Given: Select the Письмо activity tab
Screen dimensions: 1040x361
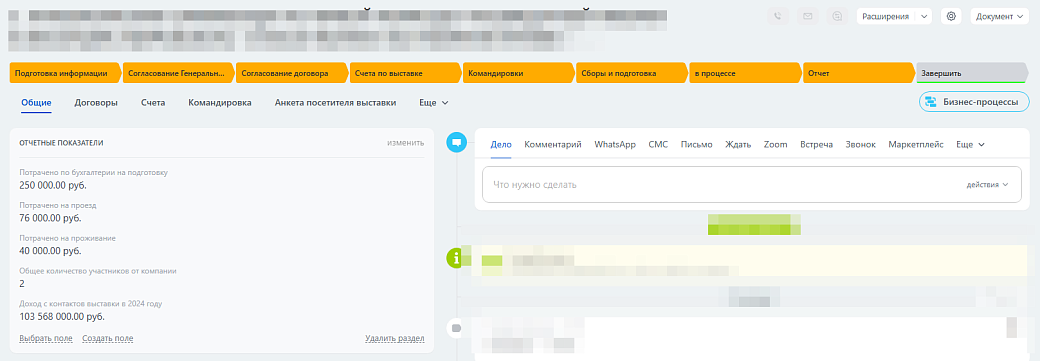Looking at the screenshot, I should (x=696, y=144).
